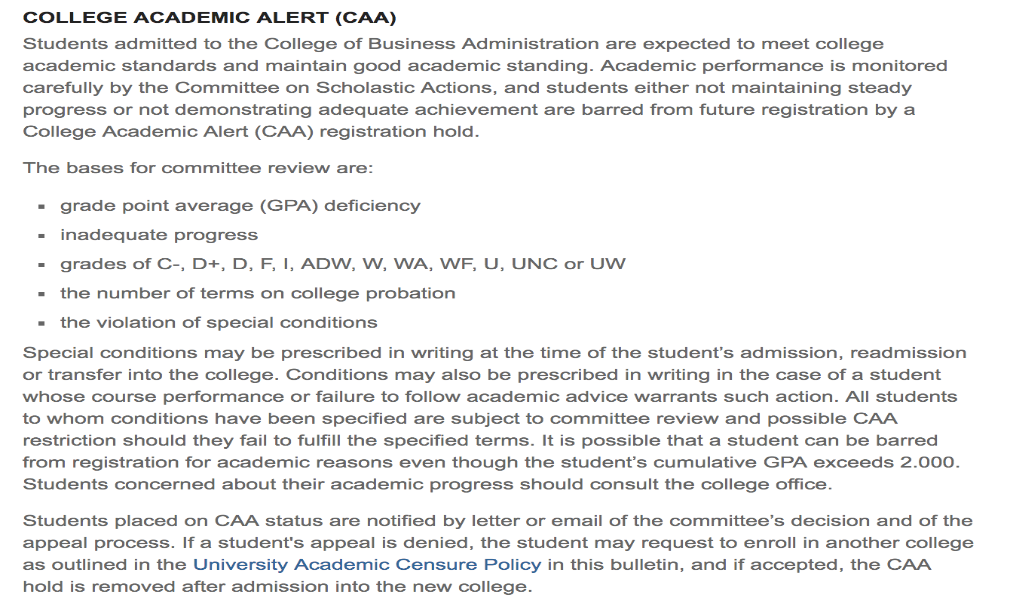
Task: Click "The bases for committee review are:" line
Action: (x=198, y=167)
